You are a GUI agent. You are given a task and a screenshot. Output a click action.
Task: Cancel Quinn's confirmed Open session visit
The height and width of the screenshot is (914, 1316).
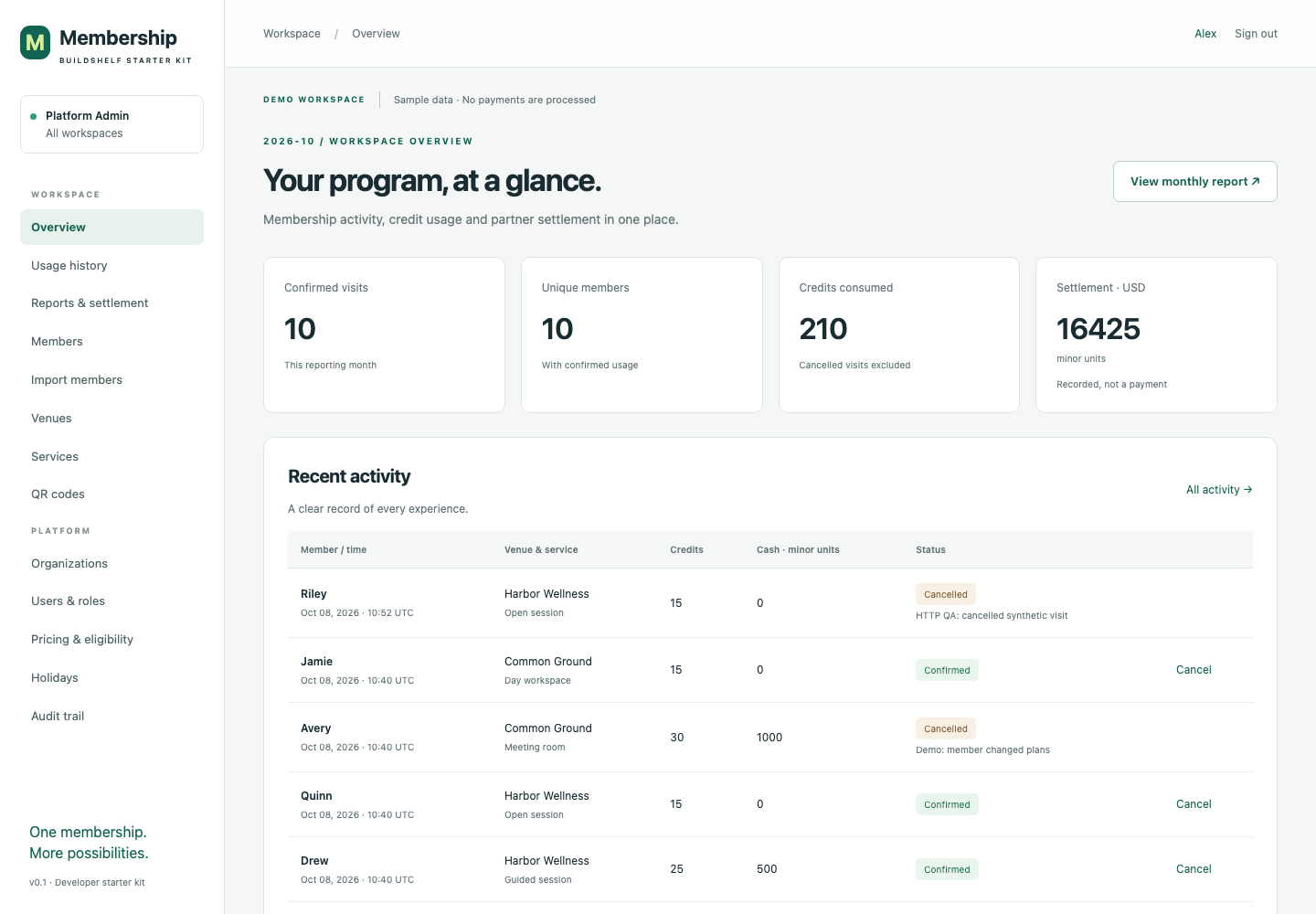1194,804
